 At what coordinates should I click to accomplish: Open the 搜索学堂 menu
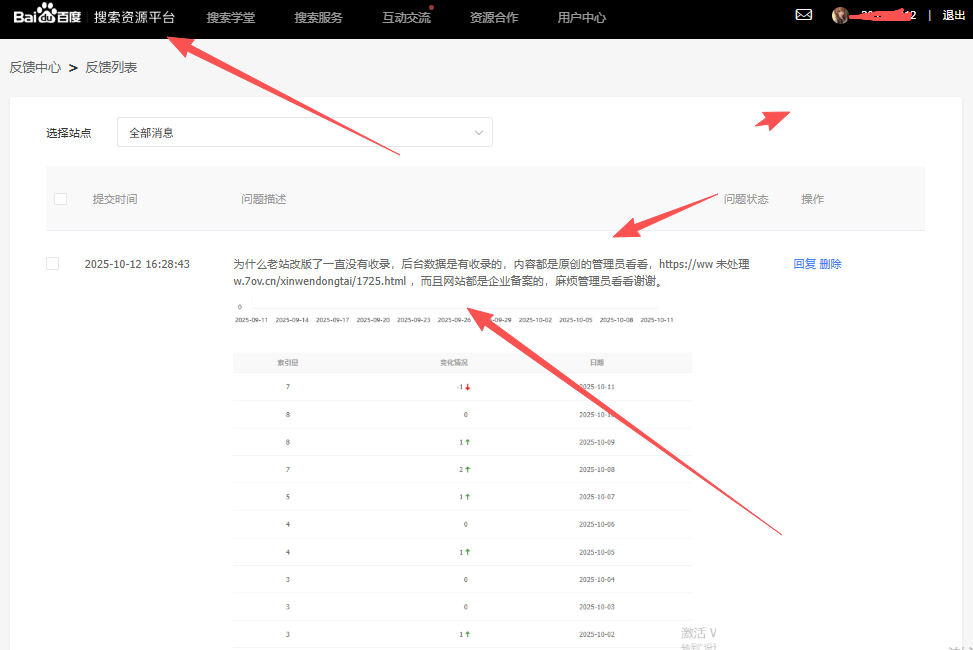[x=231, y=17]
